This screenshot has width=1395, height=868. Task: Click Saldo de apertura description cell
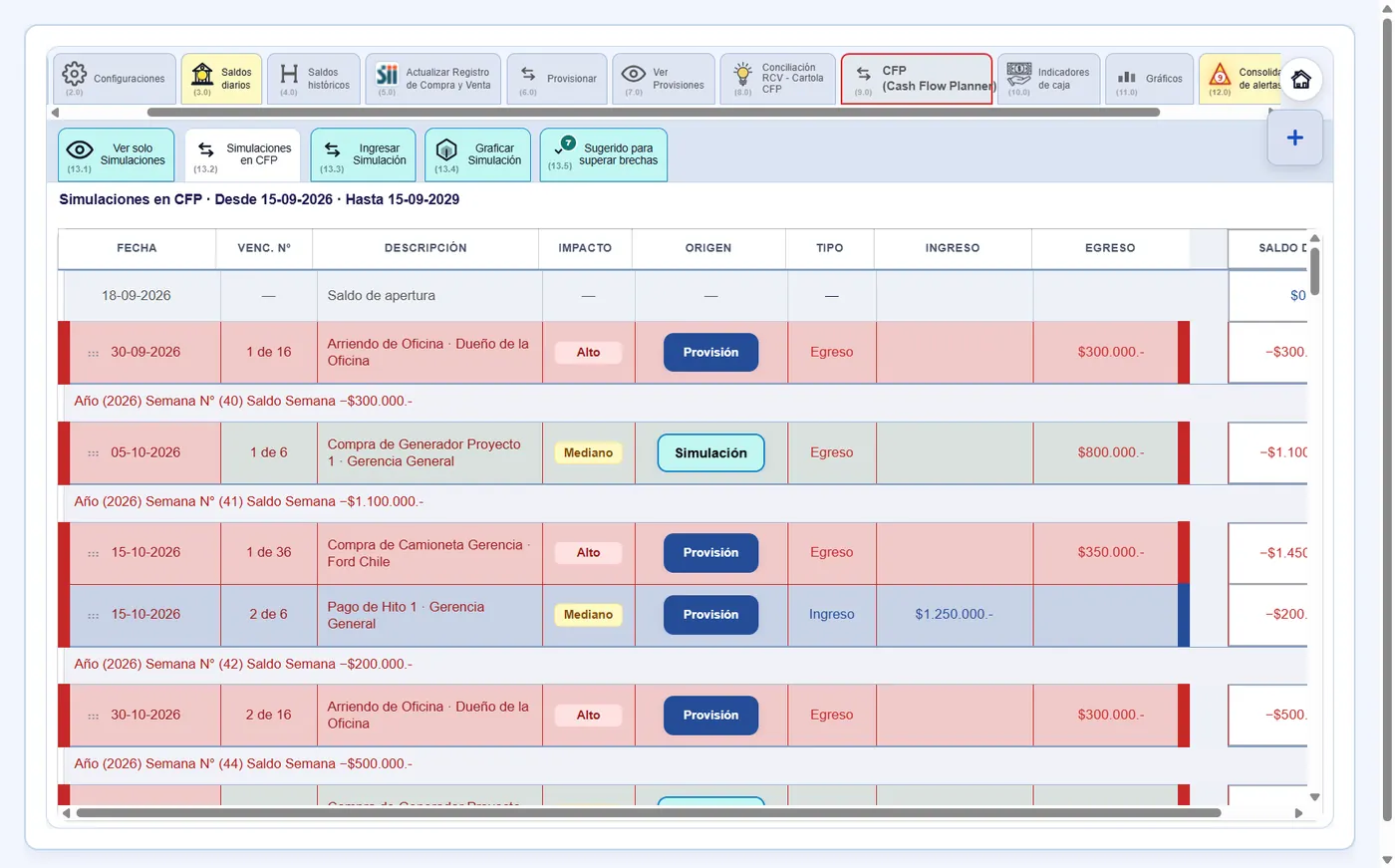429,296
